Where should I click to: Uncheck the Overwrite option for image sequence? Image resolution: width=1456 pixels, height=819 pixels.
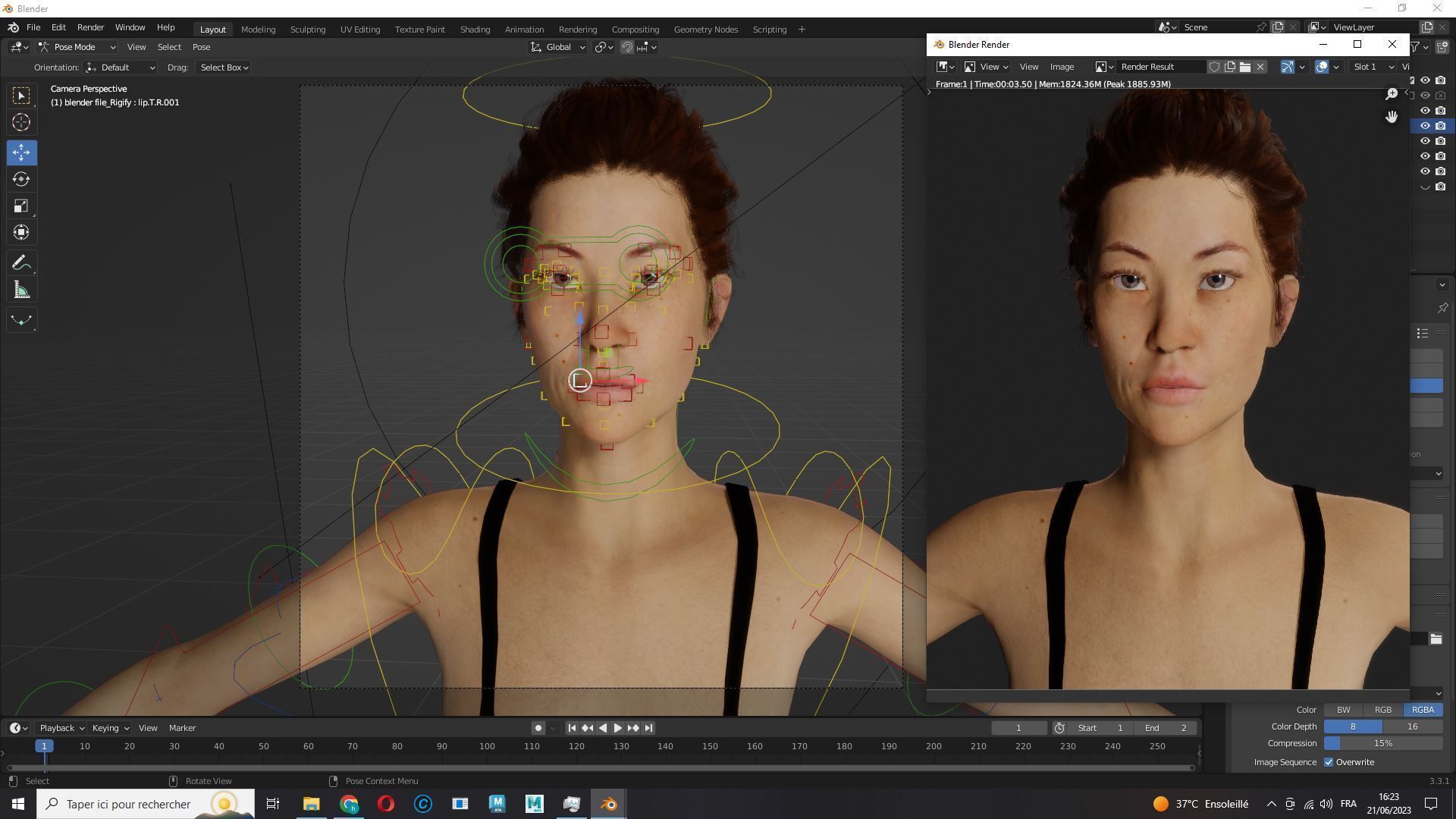(1328, 762)
